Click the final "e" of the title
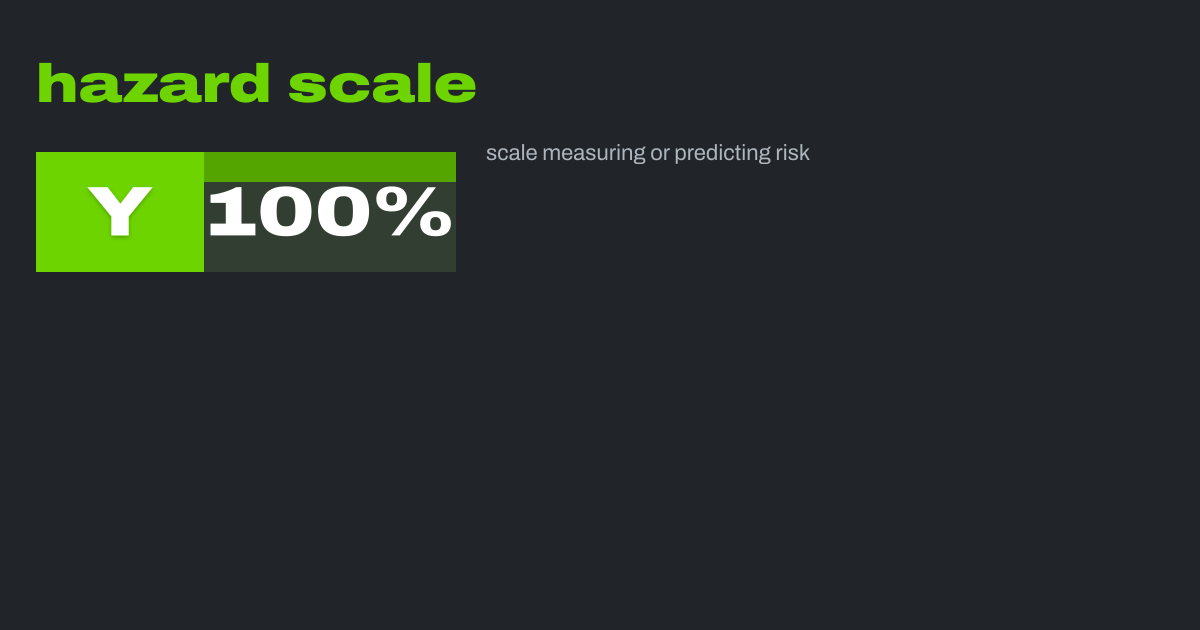 457,88
